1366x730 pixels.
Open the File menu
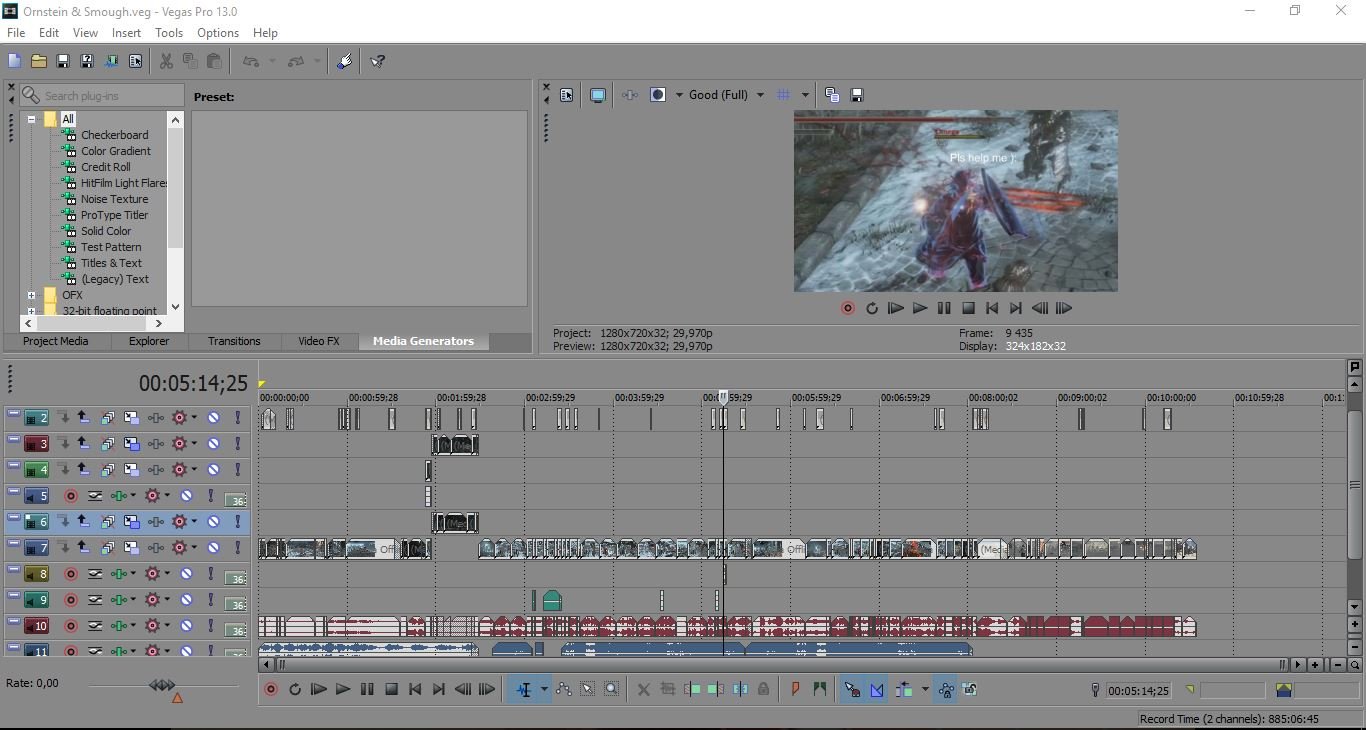pos(16,33)
